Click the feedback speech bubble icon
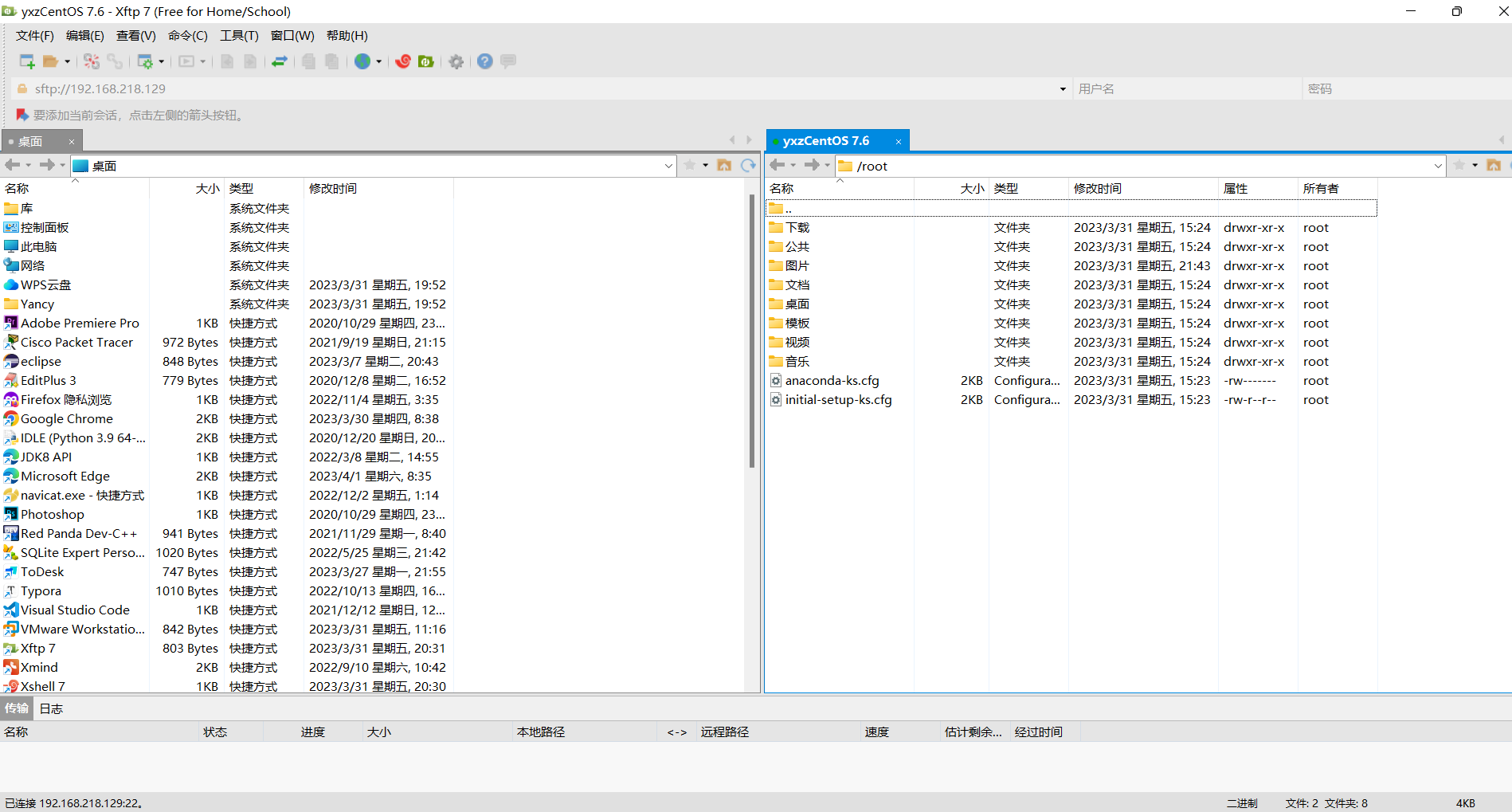This screenshot has width=1512, height=812. coord(508,61)
